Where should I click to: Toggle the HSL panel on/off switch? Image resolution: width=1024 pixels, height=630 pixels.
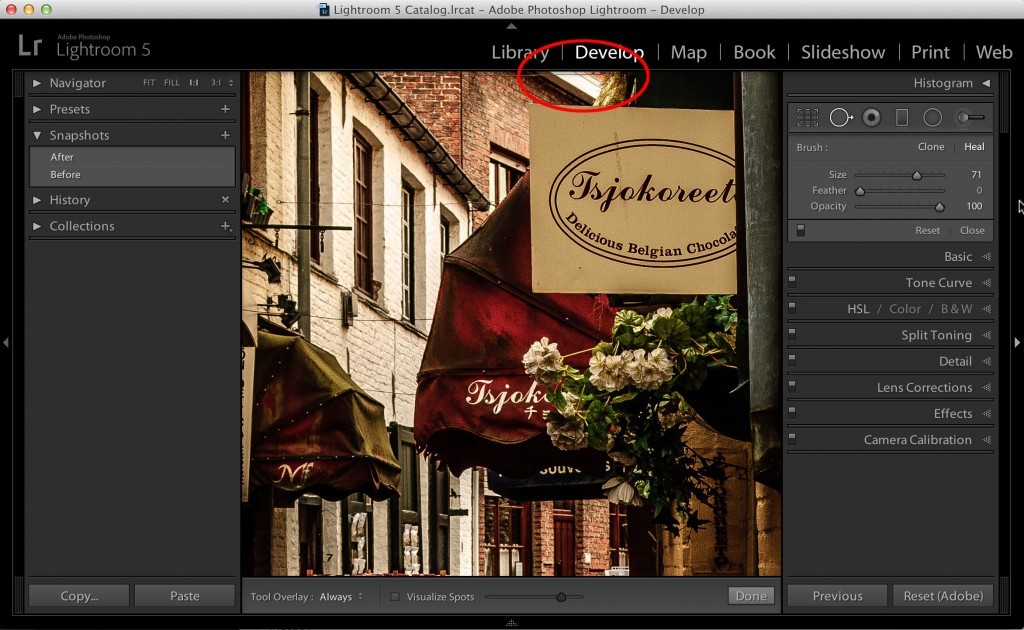792,307
